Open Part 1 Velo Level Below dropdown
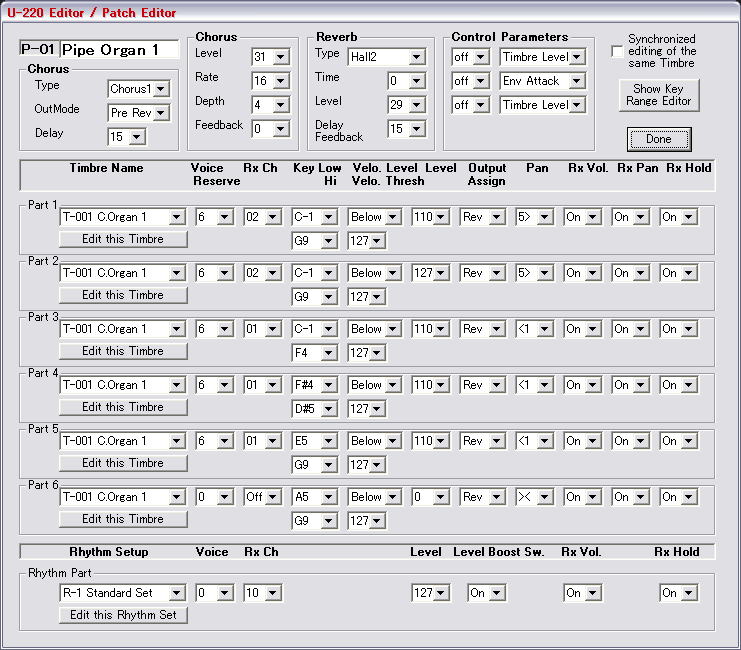 375,217
